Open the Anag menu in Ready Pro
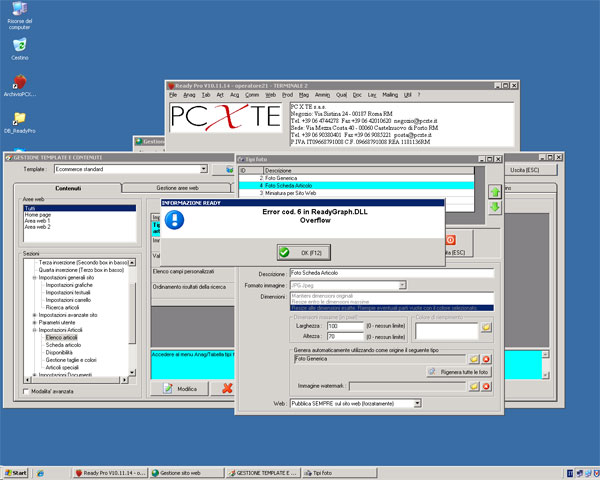600x480 pixels. (x=189, y=95)
